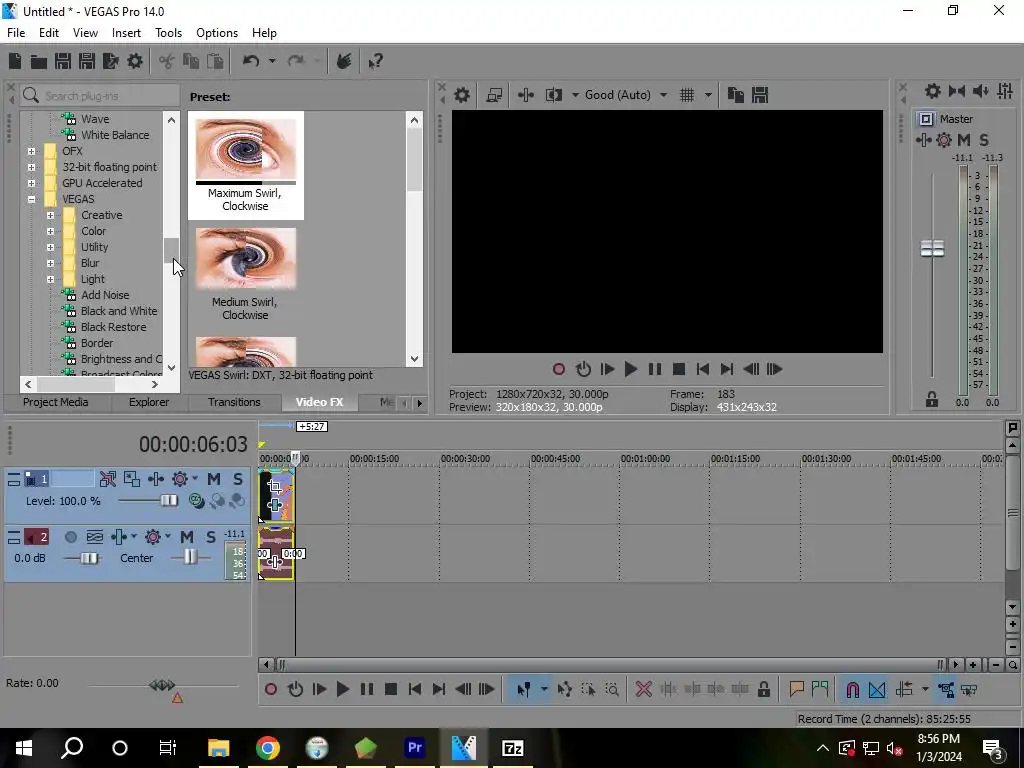Solo audio track 2 with S button

tap(210, 537)
